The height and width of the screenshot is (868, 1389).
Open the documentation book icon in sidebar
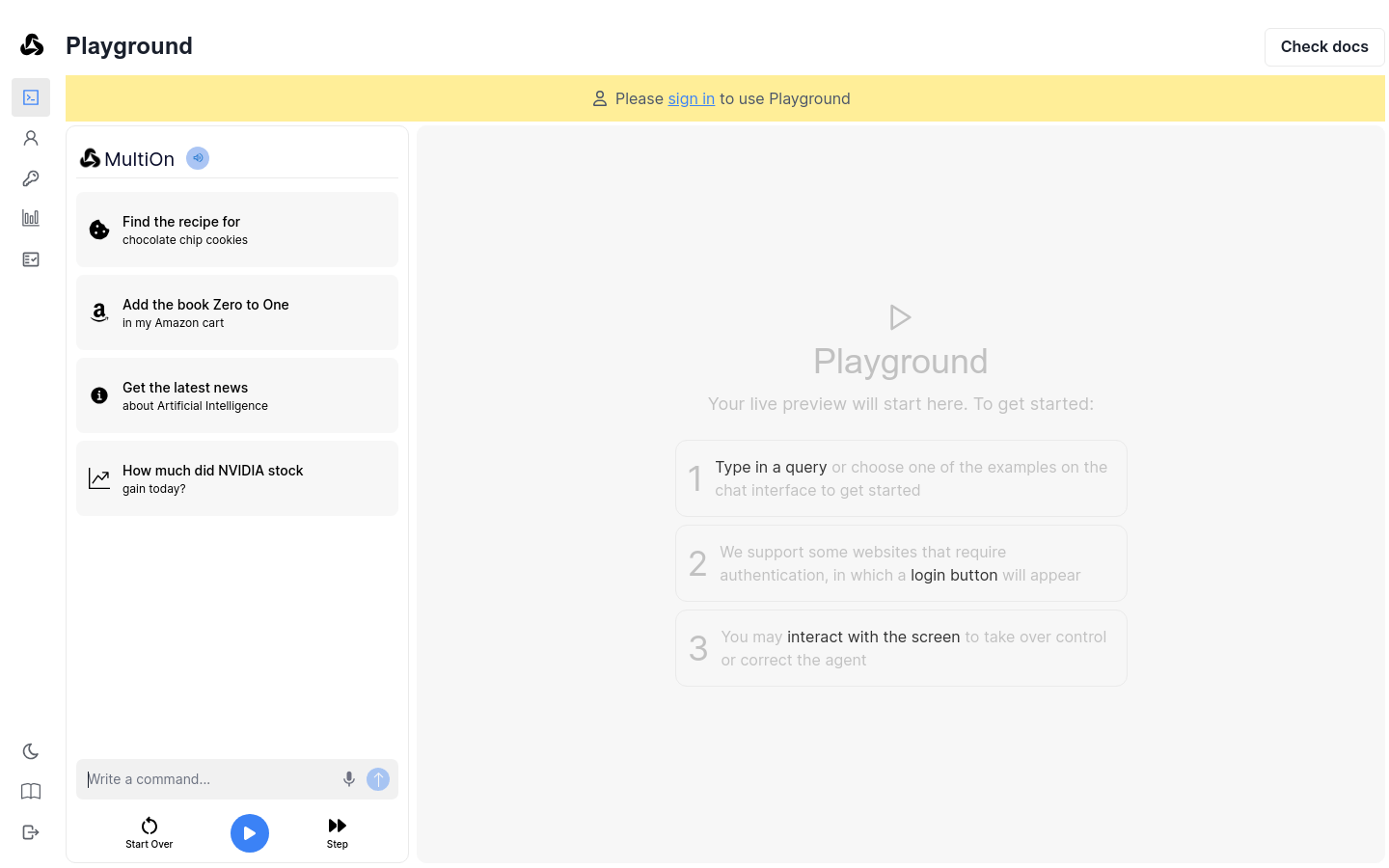click(x=31, y=792)
